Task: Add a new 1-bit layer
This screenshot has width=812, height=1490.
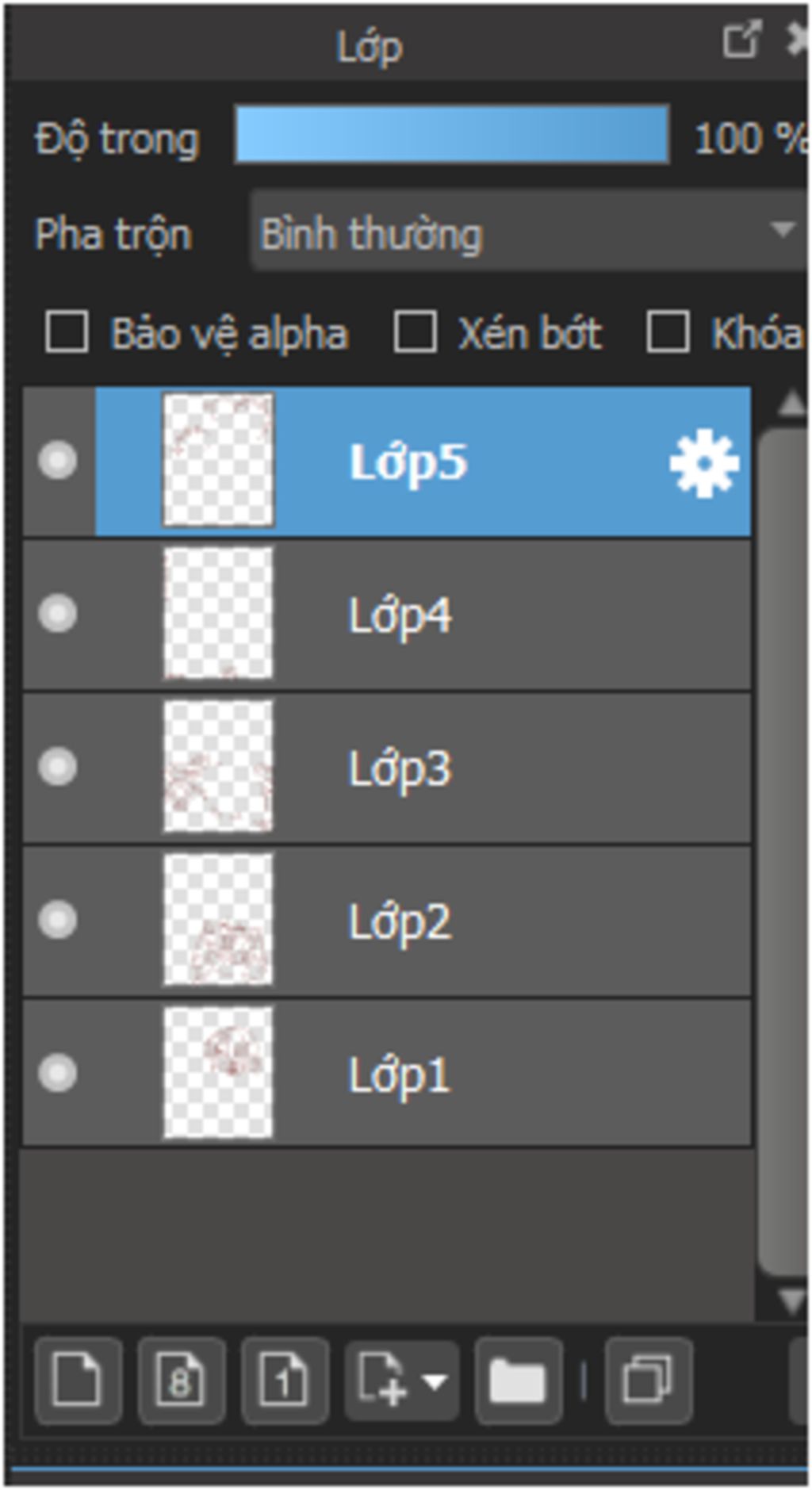Action: (x=284, y=1381)
